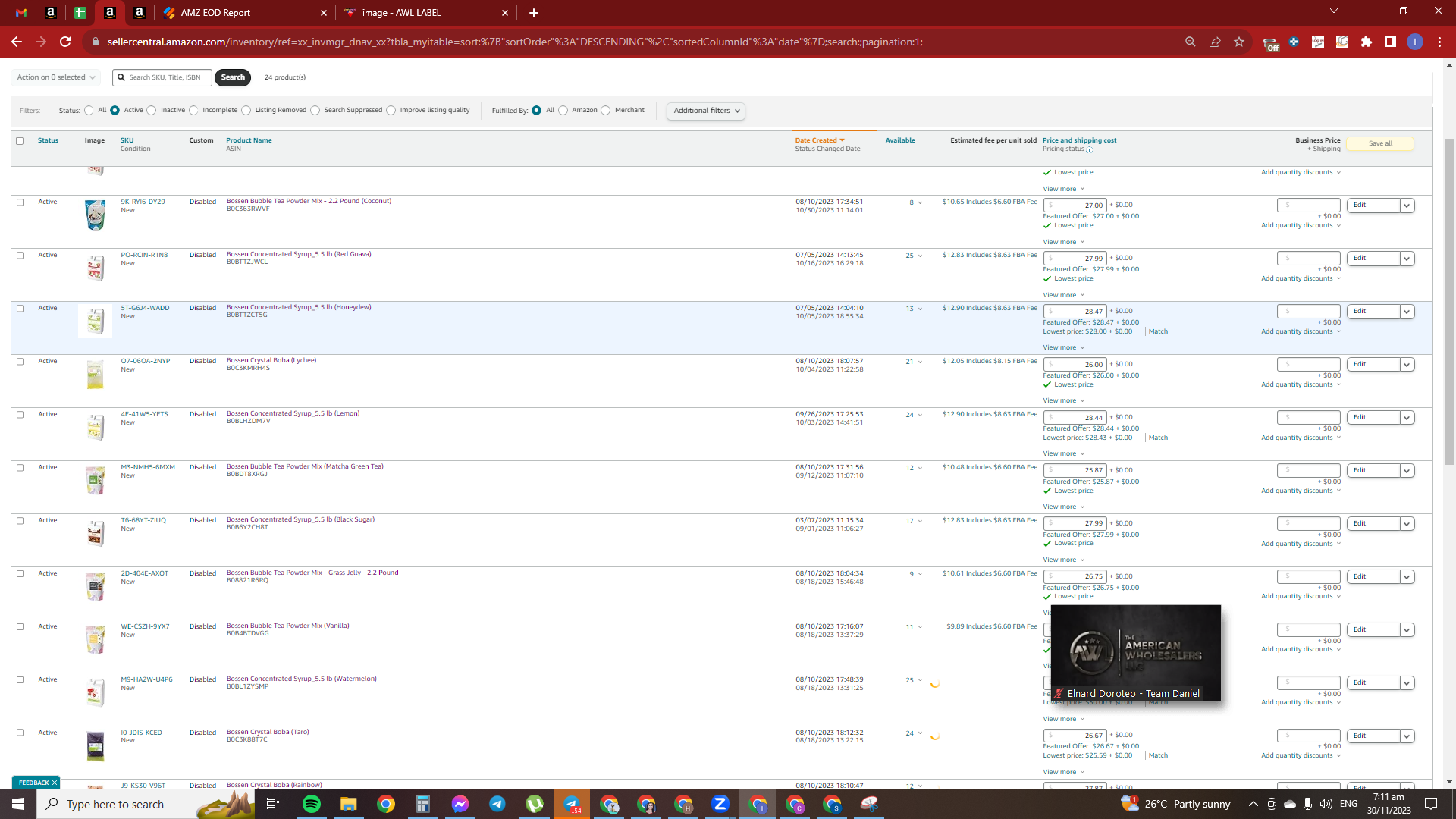This screenshot has width=1456, height=819.
Task: Select Search Suppressed filter
Action: [315, 111]
